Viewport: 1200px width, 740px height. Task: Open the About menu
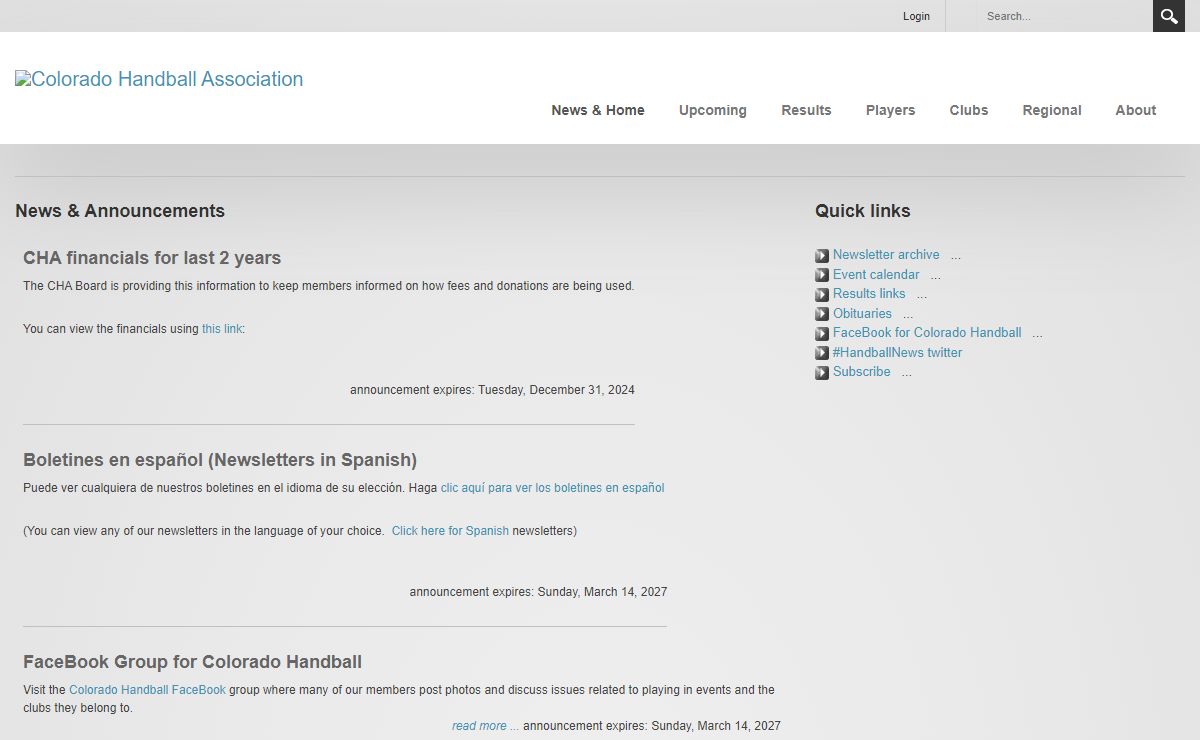click(1135, 110)
